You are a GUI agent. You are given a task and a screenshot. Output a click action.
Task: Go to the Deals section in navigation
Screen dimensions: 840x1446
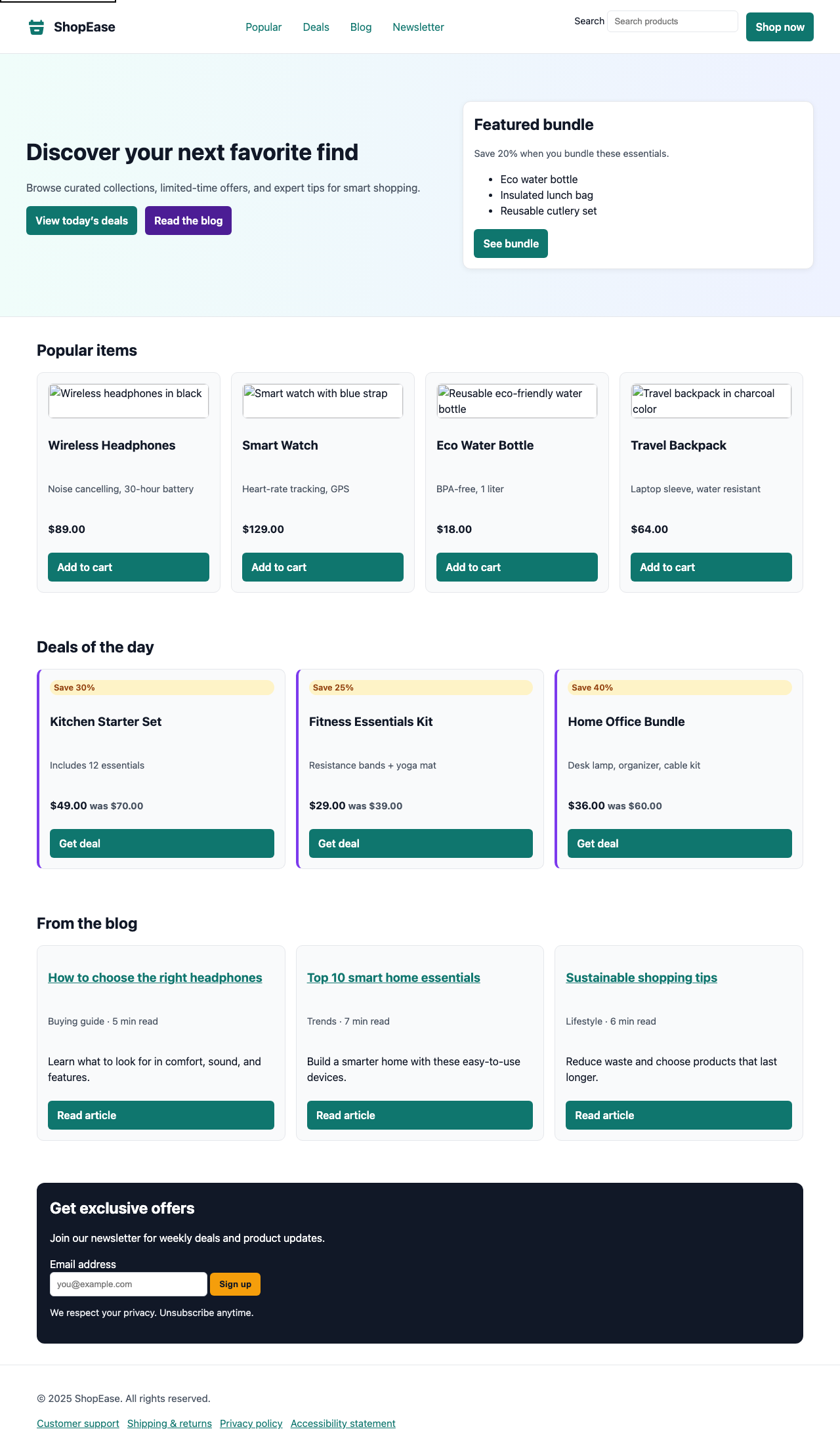point(316,27)
